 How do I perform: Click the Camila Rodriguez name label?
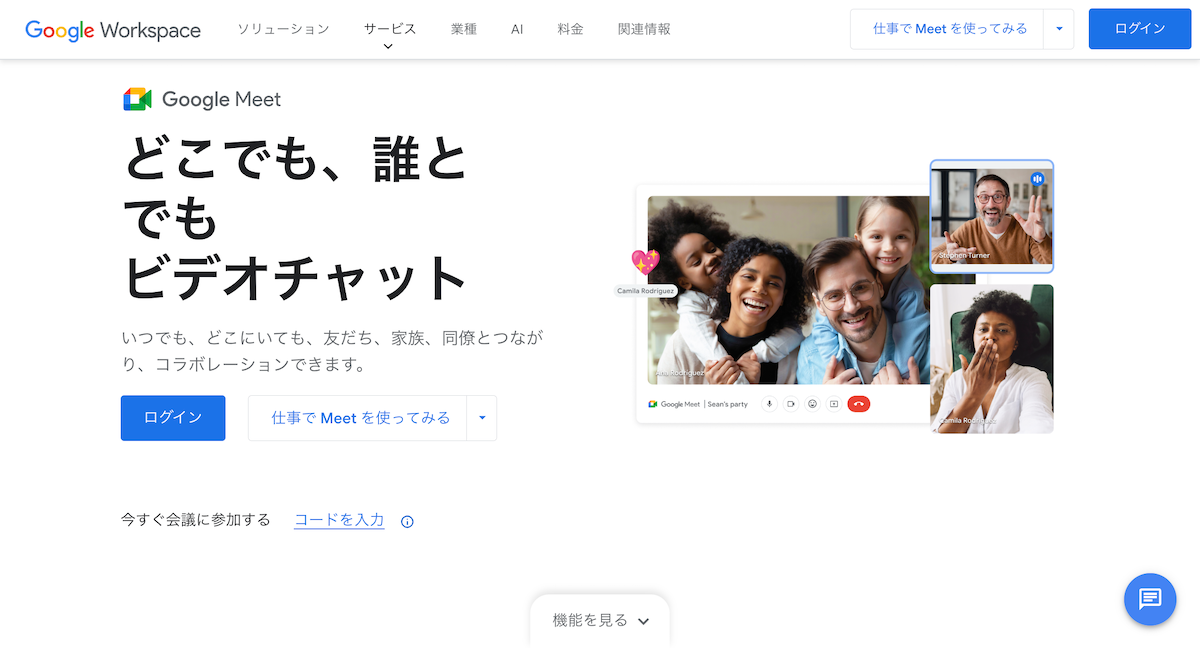pos(646,291)
